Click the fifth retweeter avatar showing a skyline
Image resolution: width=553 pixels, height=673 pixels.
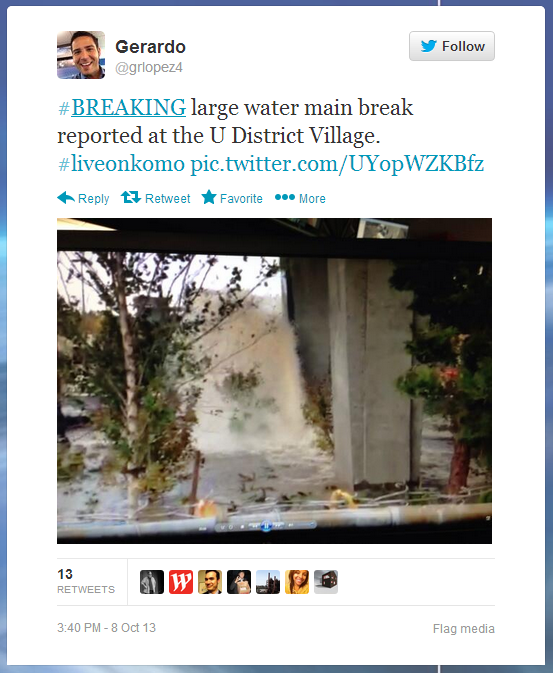point(268,582)
